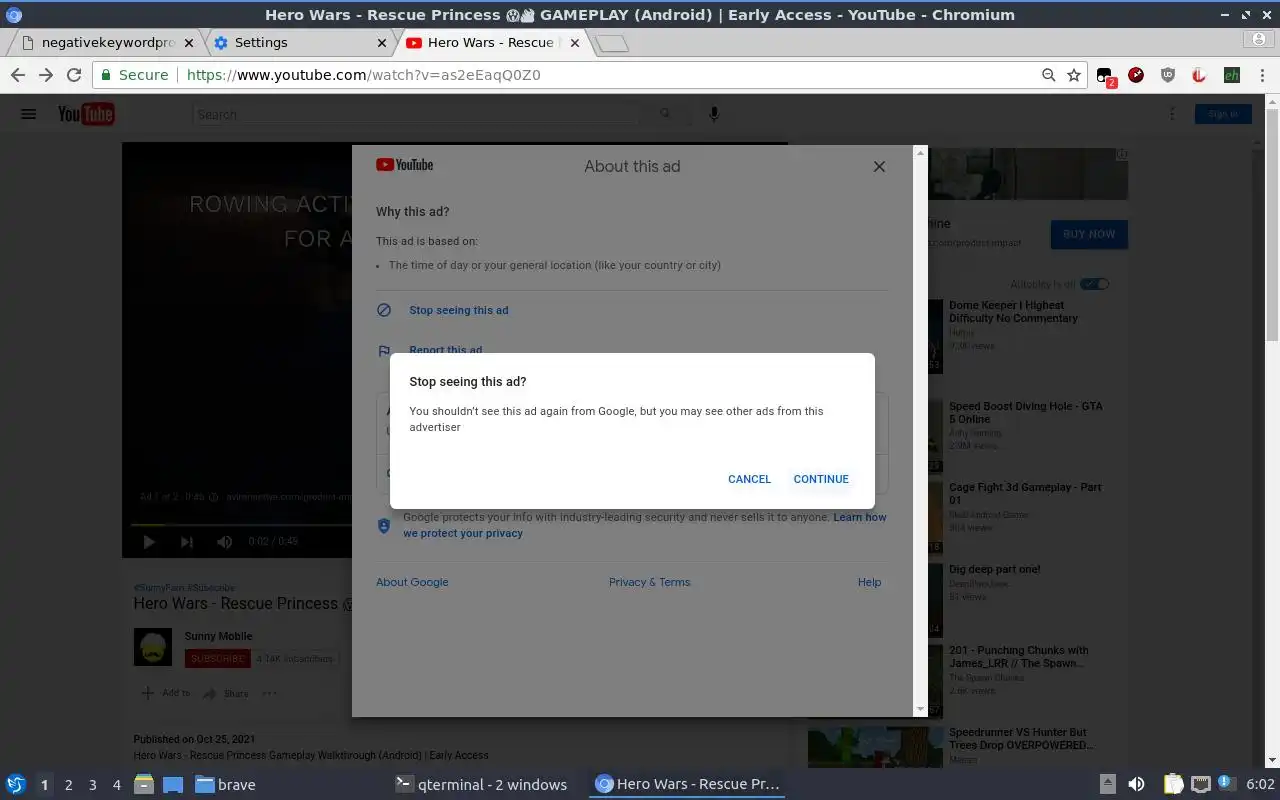Click the Secure padlock site info
1280x800 pixels.
tap(134, 75)
